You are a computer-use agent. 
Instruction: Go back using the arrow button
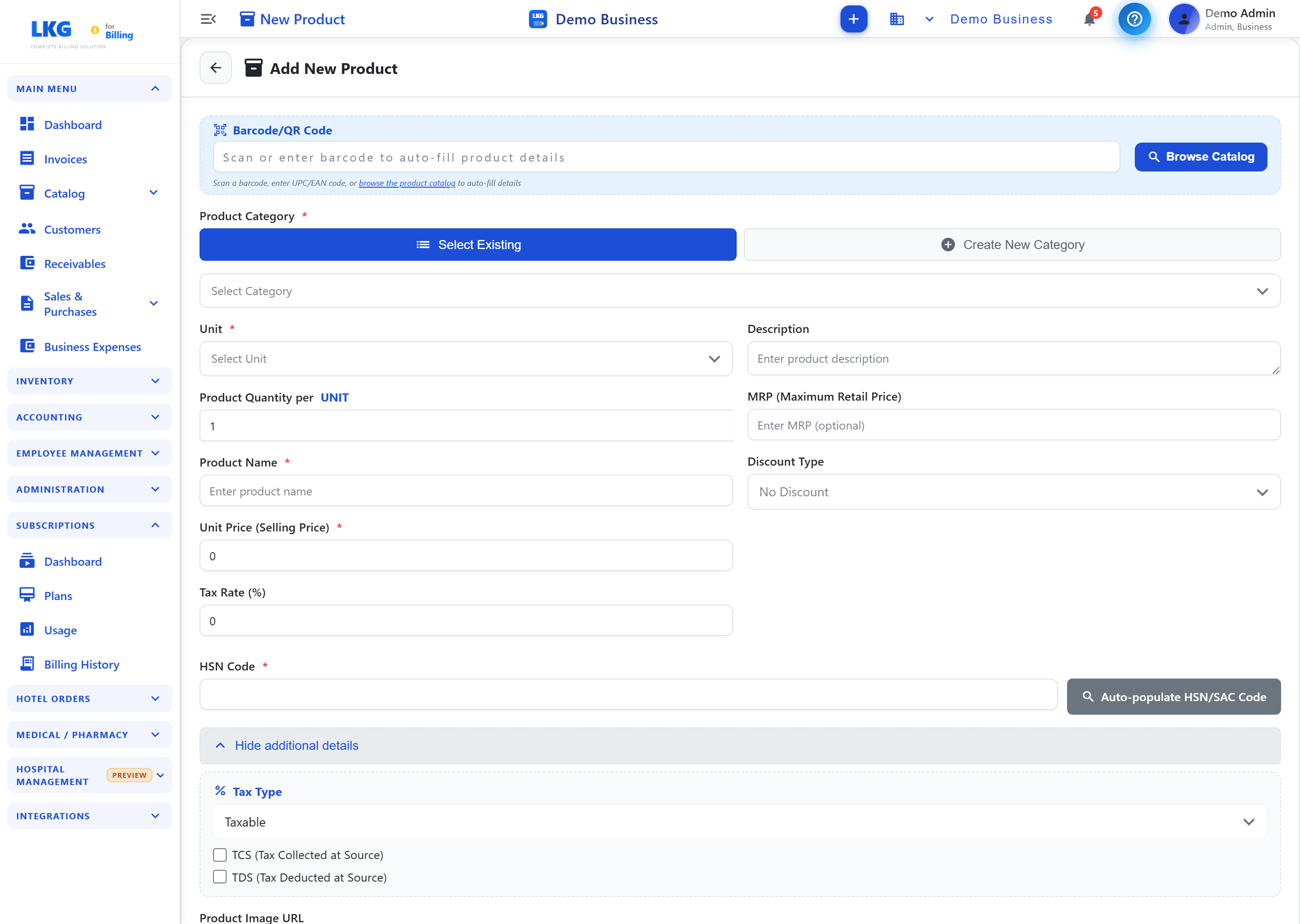(216, 68)
